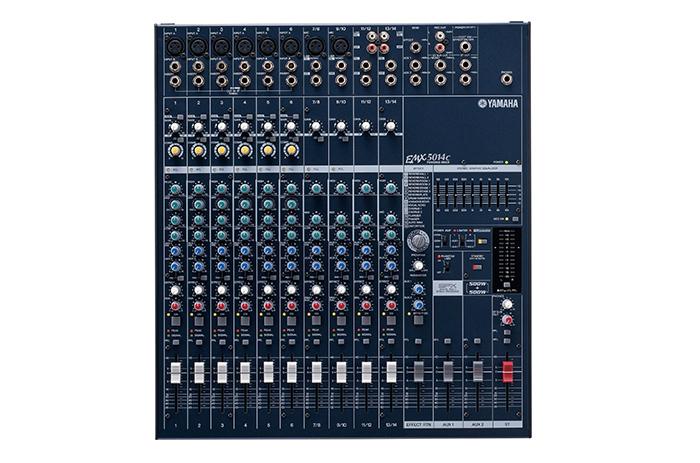Click channel 4 LOW EQ green knob
The image size is (700, 463).
(245, 235)
